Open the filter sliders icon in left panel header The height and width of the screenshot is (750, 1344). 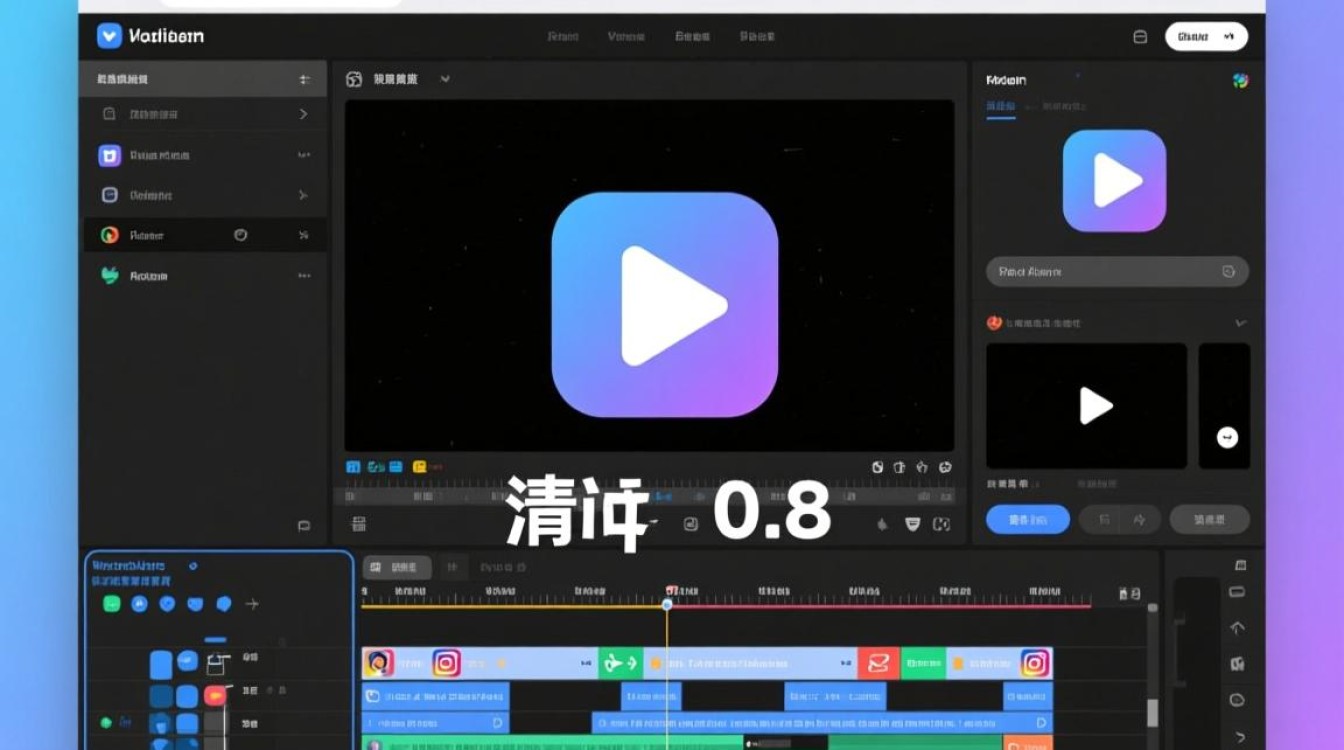click(304, 79)
